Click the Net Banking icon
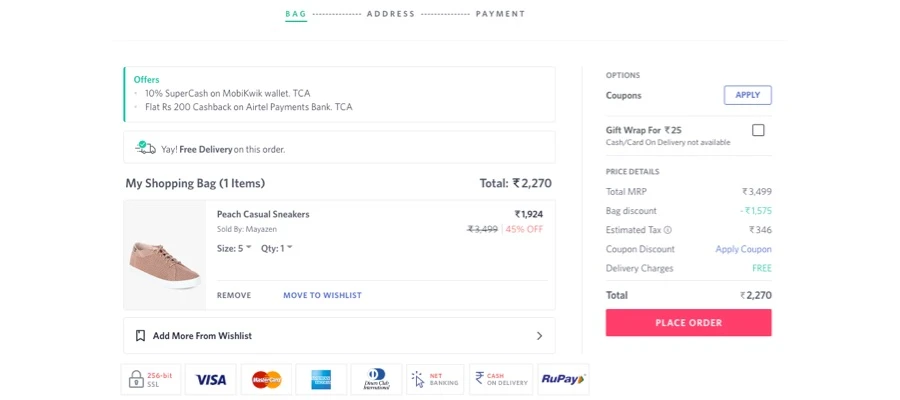 click(x=434, y=380)
